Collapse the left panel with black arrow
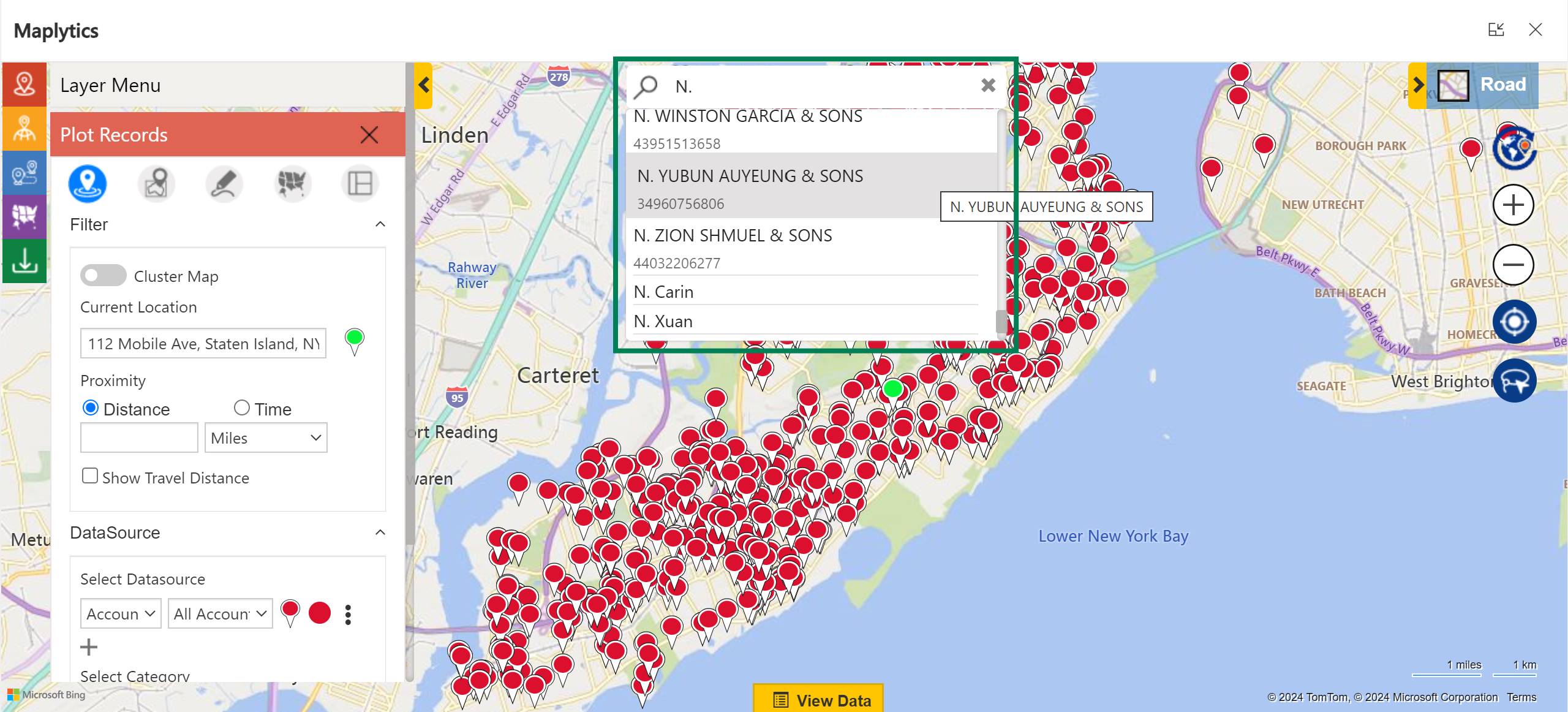 click(x=423, y=85)
